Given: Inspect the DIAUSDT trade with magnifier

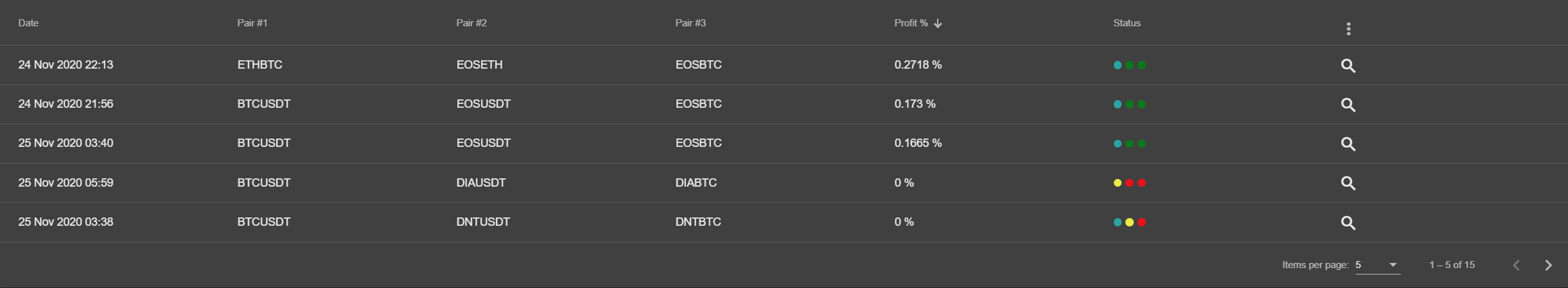Looking at the screenshot, I should pyautogui.click(x=1348, y=183).
